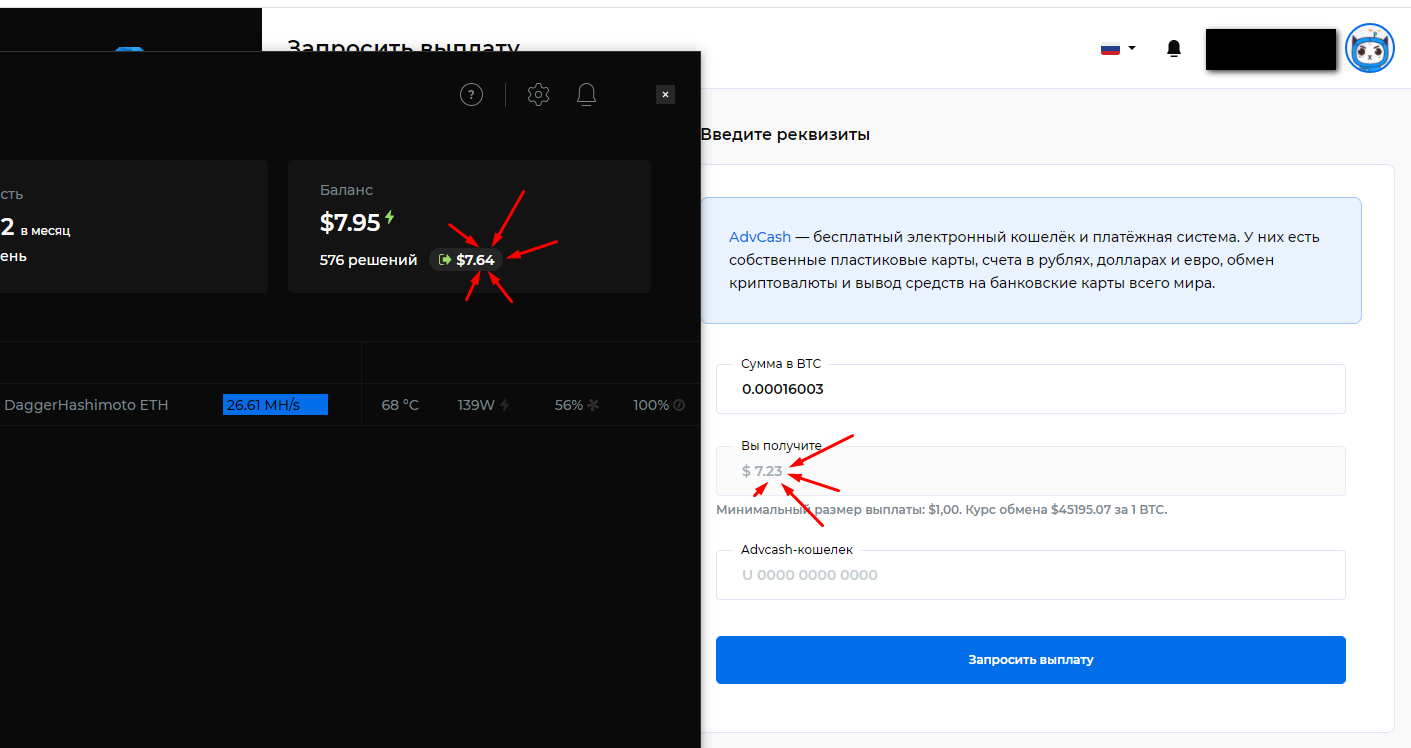
Task: Open website notifications bell icon
Action: click(1174, 48)
